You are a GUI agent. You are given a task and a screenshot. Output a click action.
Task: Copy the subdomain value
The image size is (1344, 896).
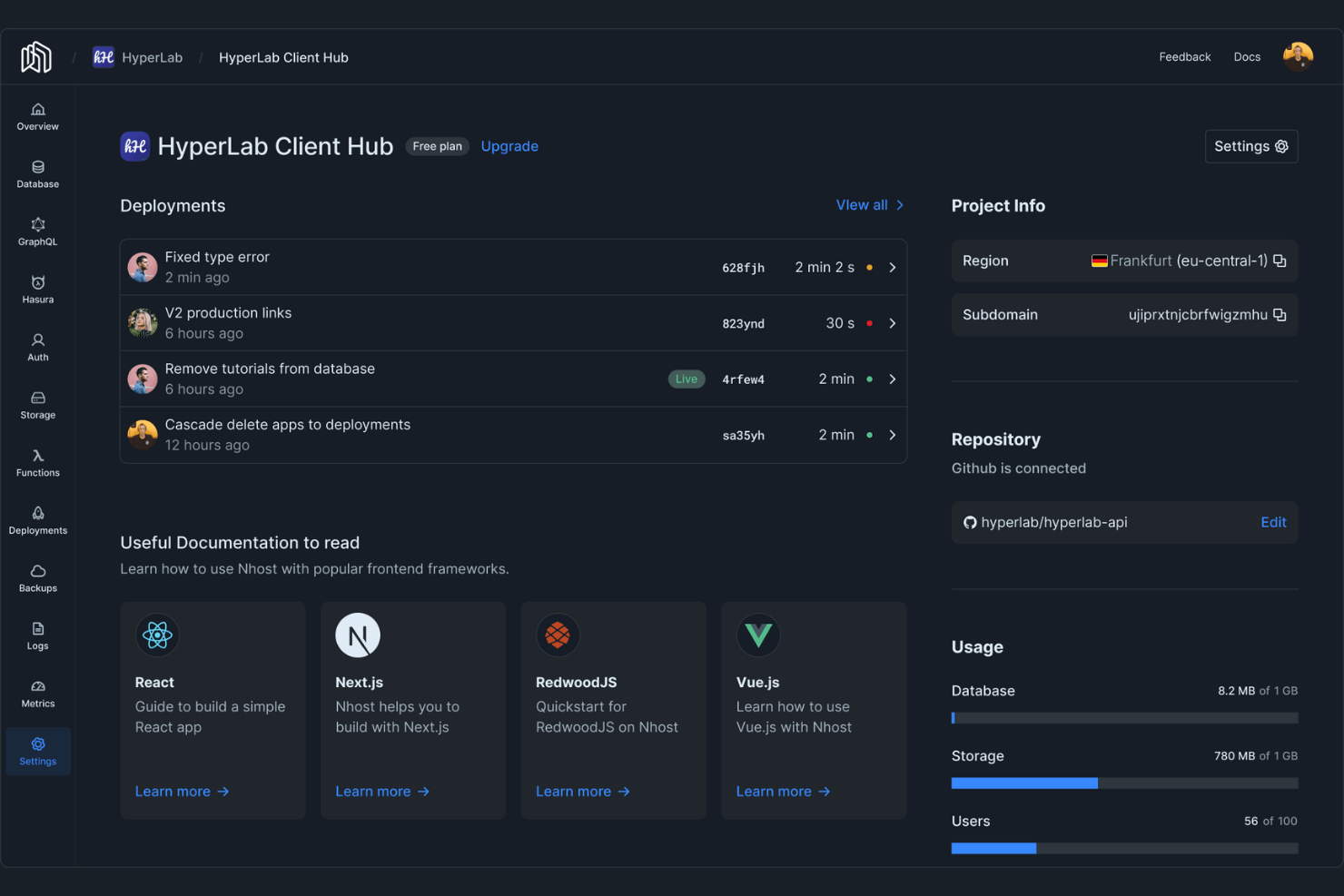point(1280,315)
